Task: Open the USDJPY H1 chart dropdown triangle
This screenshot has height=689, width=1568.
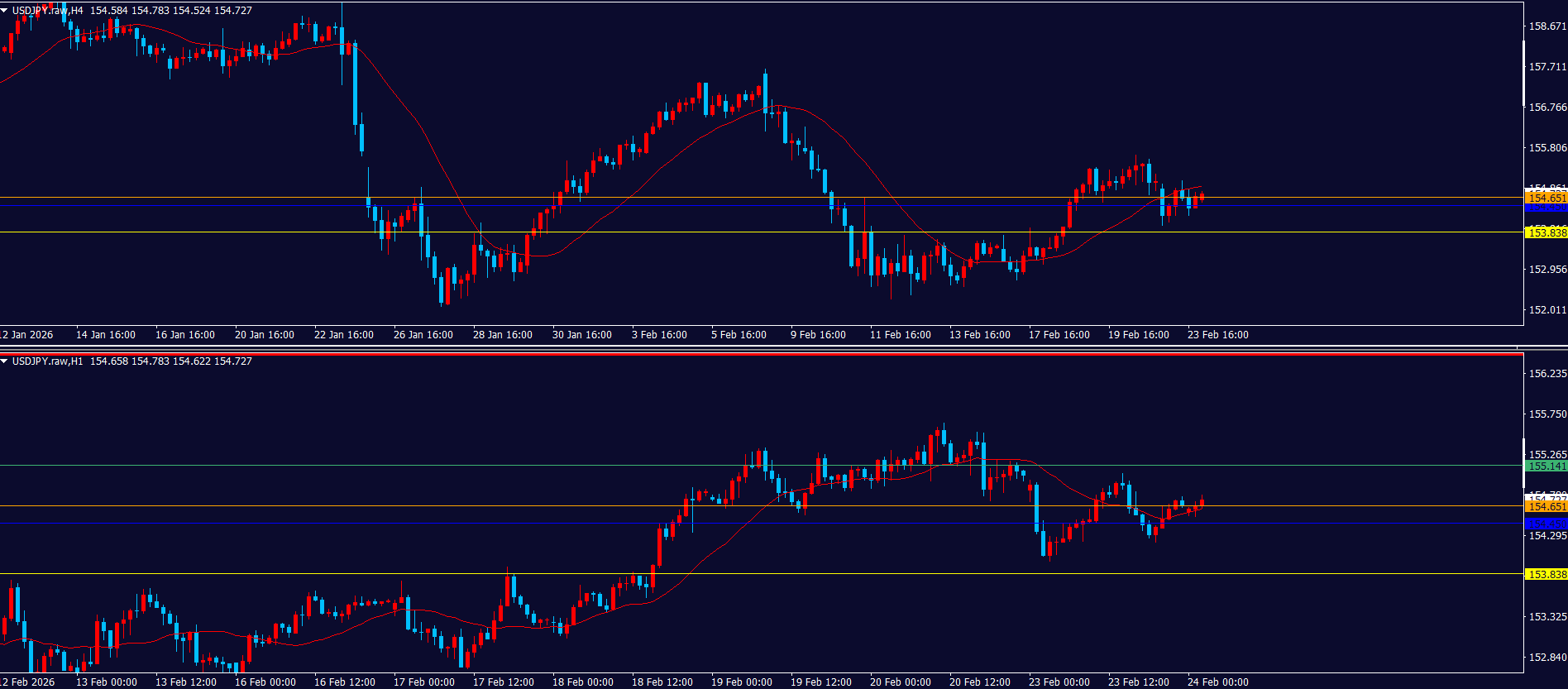Action: pos(5,361)
